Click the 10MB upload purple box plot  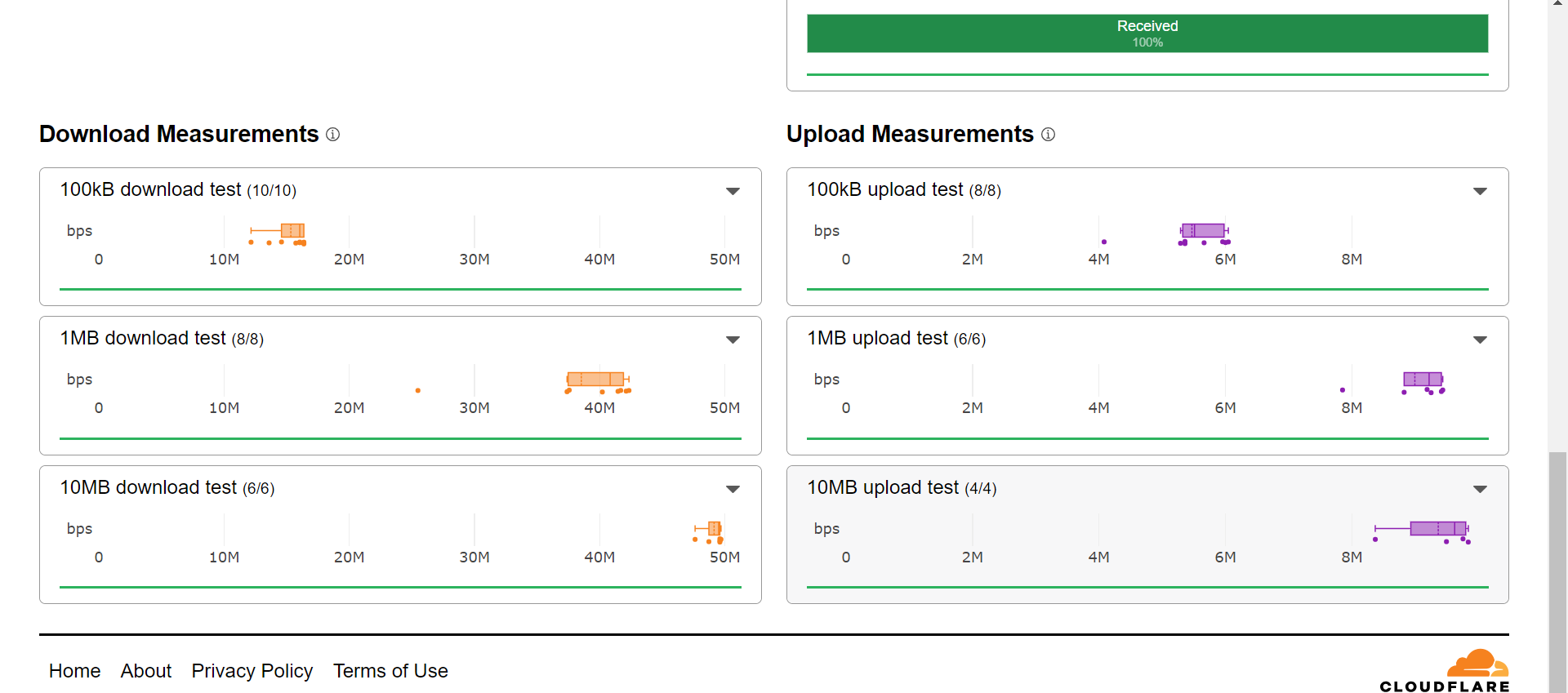pyautogui.click(x=1422, y=529)
